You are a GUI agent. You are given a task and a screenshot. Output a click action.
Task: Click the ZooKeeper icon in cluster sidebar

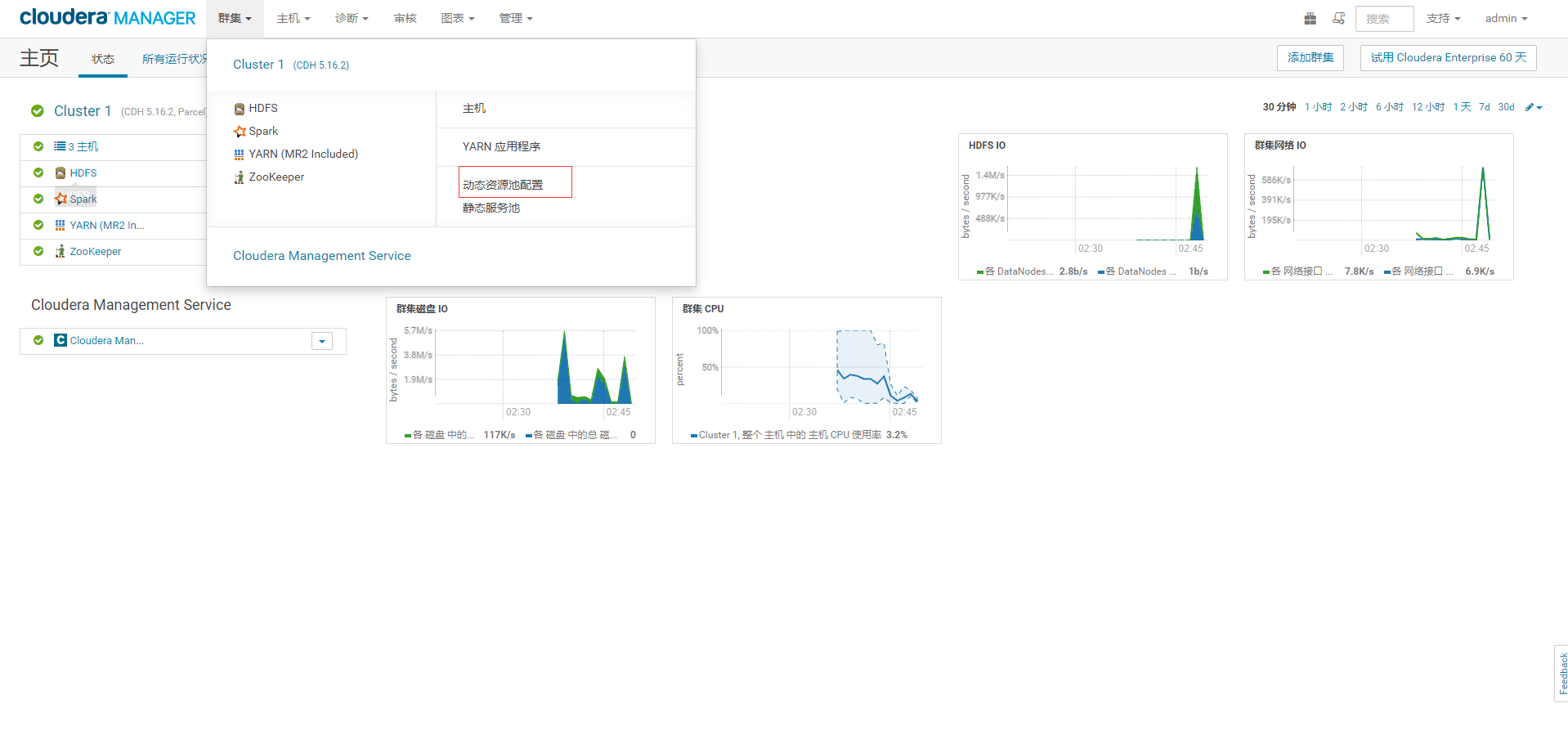click(60, 251)
